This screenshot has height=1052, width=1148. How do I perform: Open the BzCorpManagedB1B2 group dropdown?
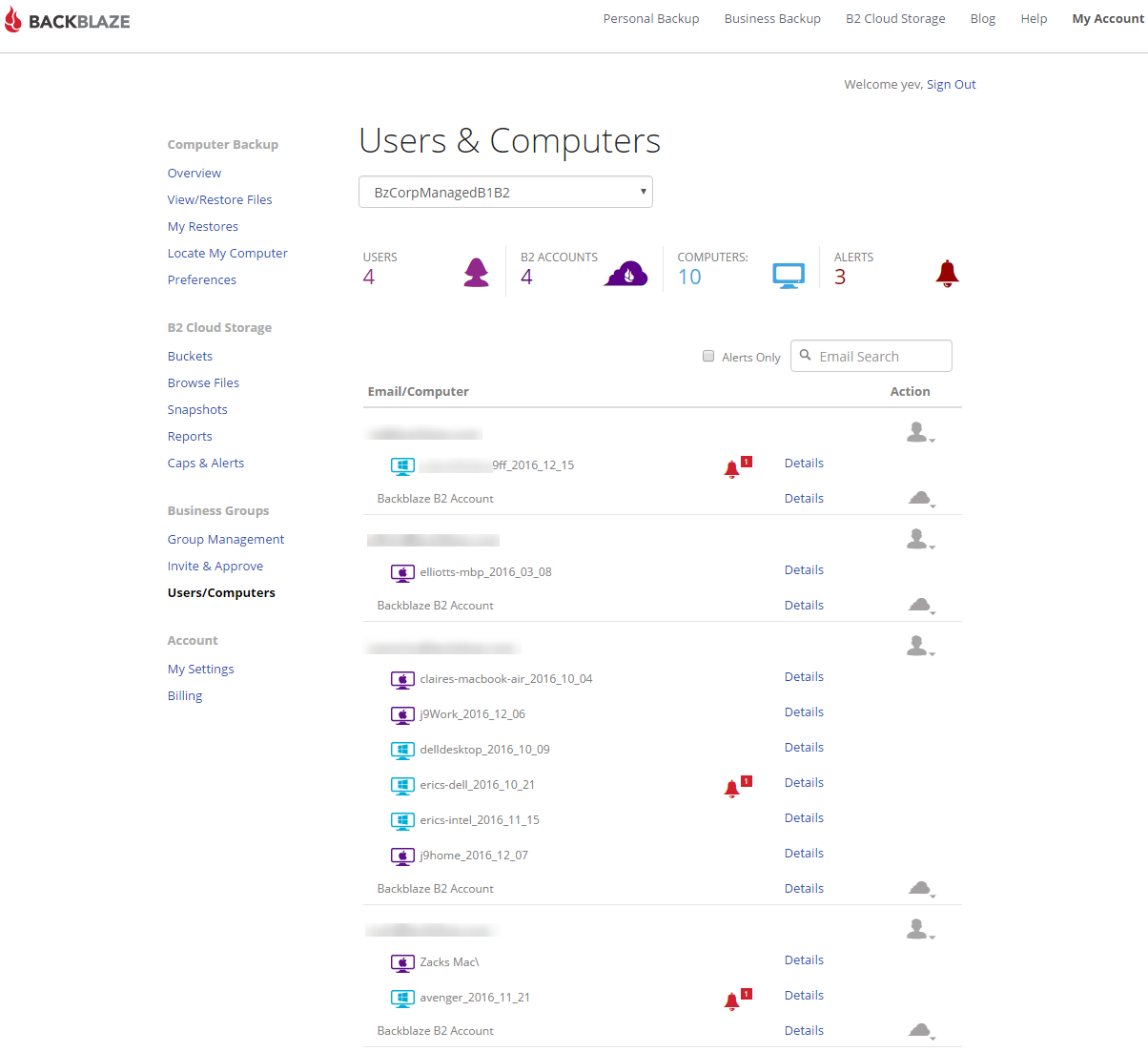tap(505, 192)
